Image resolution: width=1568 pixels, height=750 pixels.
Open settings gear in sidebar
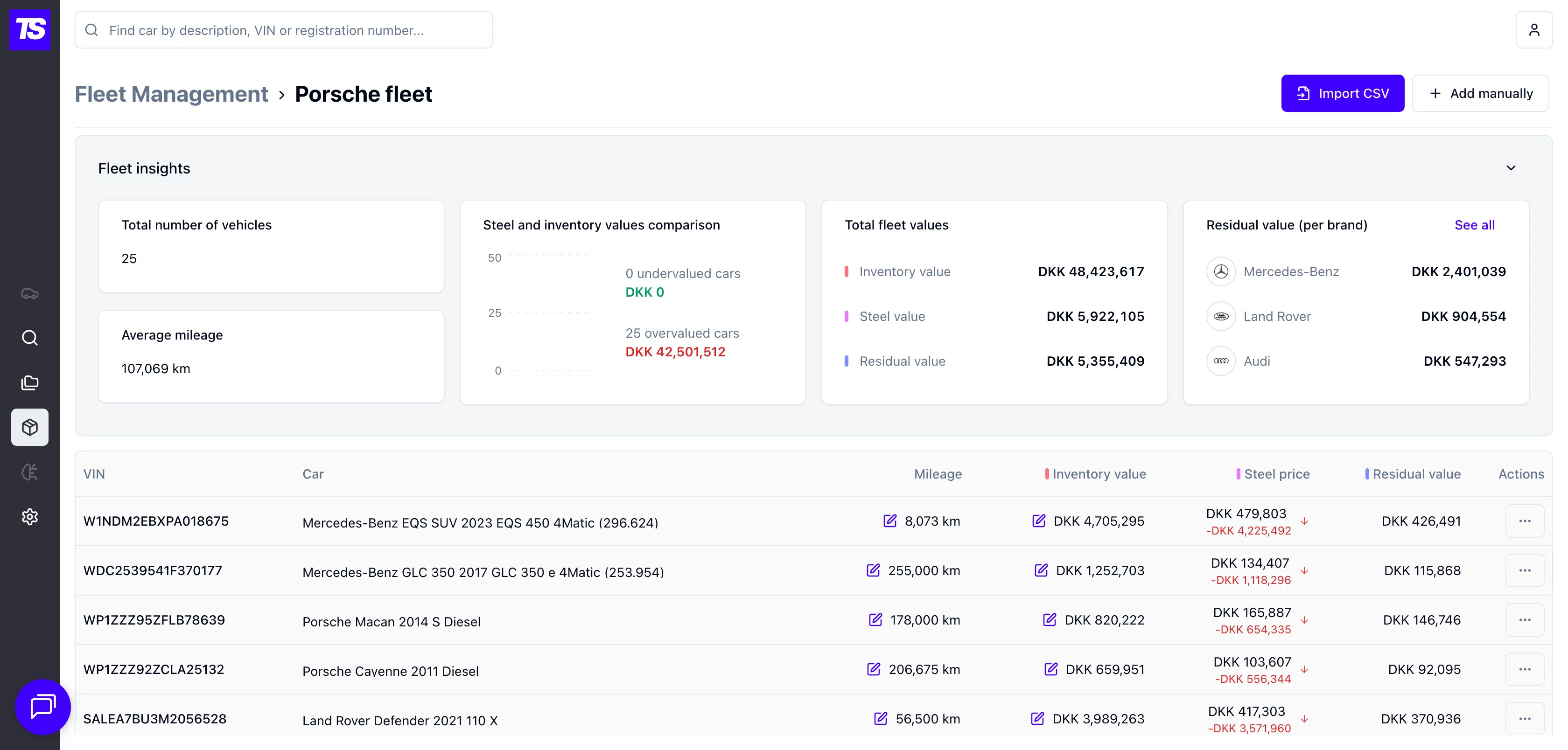tap(30, 517)
